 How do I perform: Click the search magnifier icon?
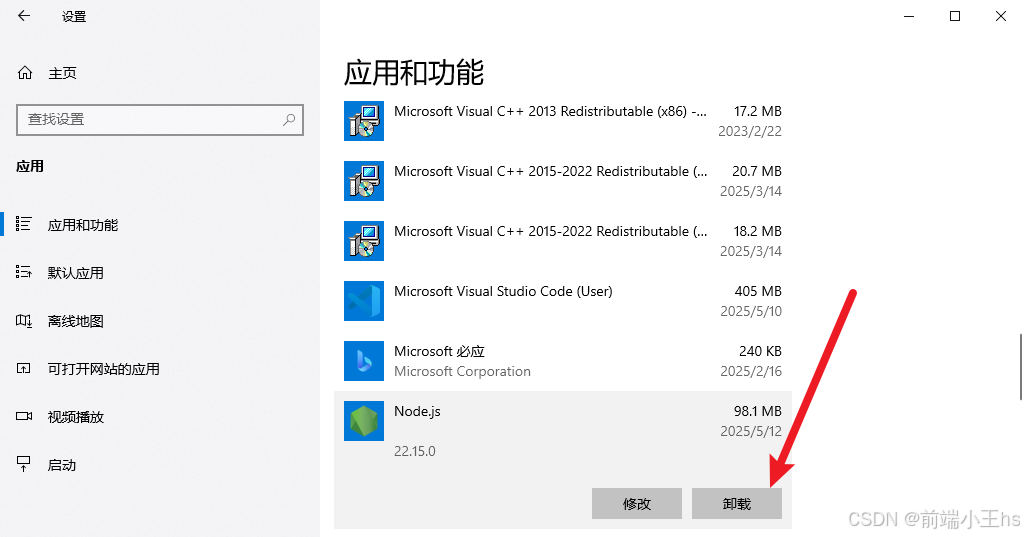coord(289,120)
